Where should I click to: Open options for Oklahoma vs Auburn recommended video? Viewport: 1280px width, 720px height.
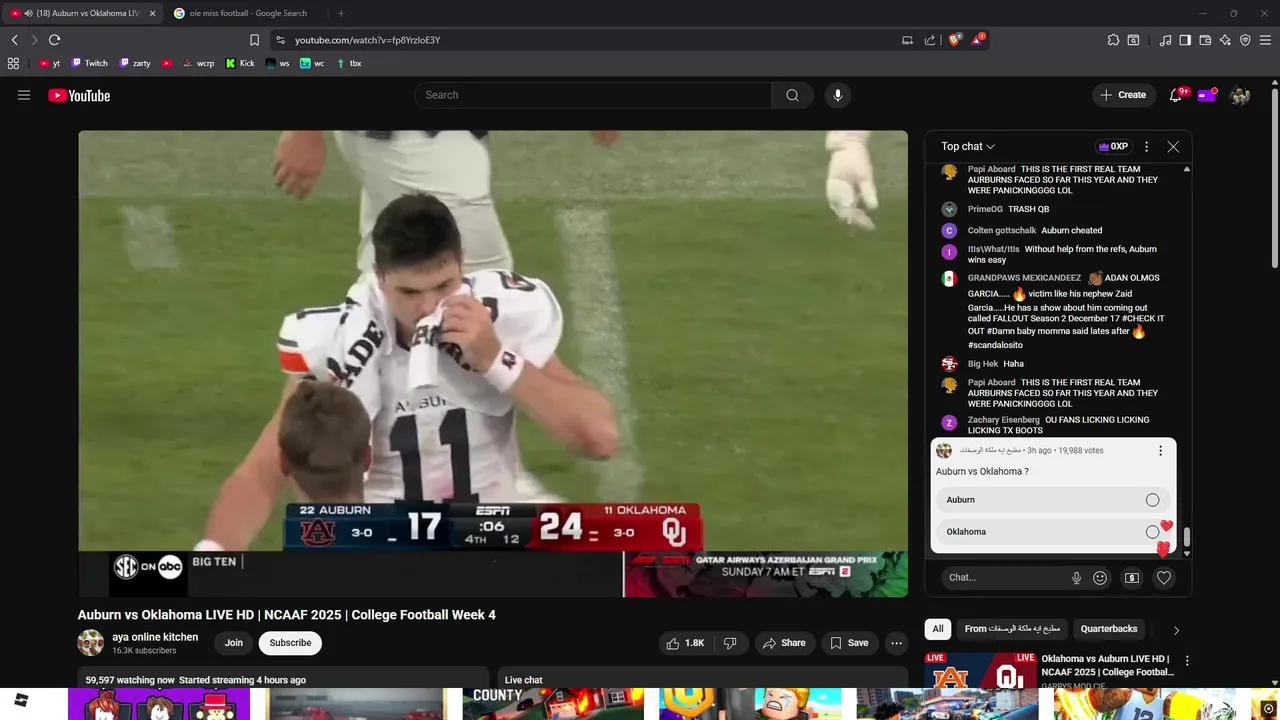point(1187,661)
